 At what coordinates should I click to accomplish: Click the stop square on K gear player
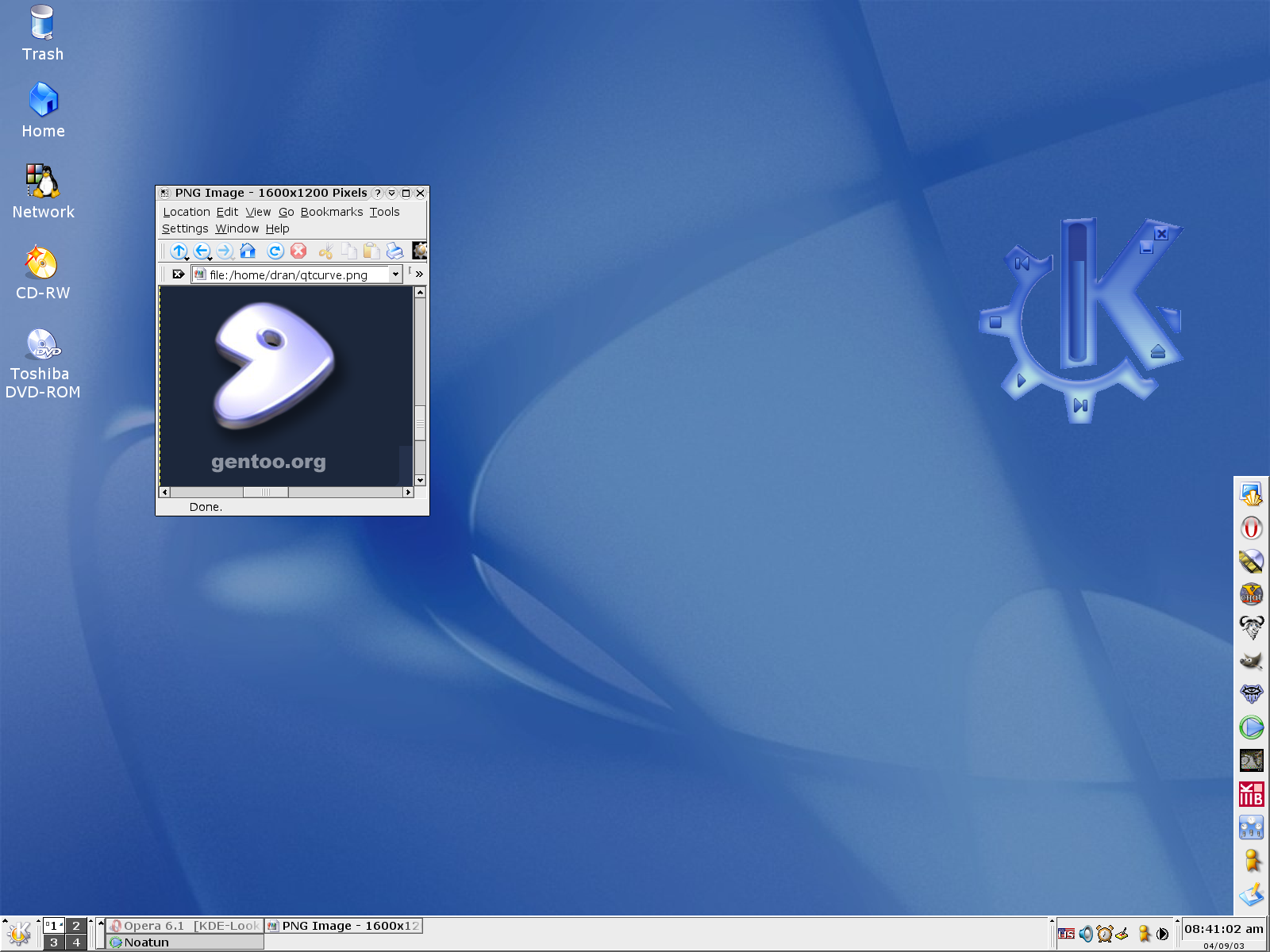[995, 322]
